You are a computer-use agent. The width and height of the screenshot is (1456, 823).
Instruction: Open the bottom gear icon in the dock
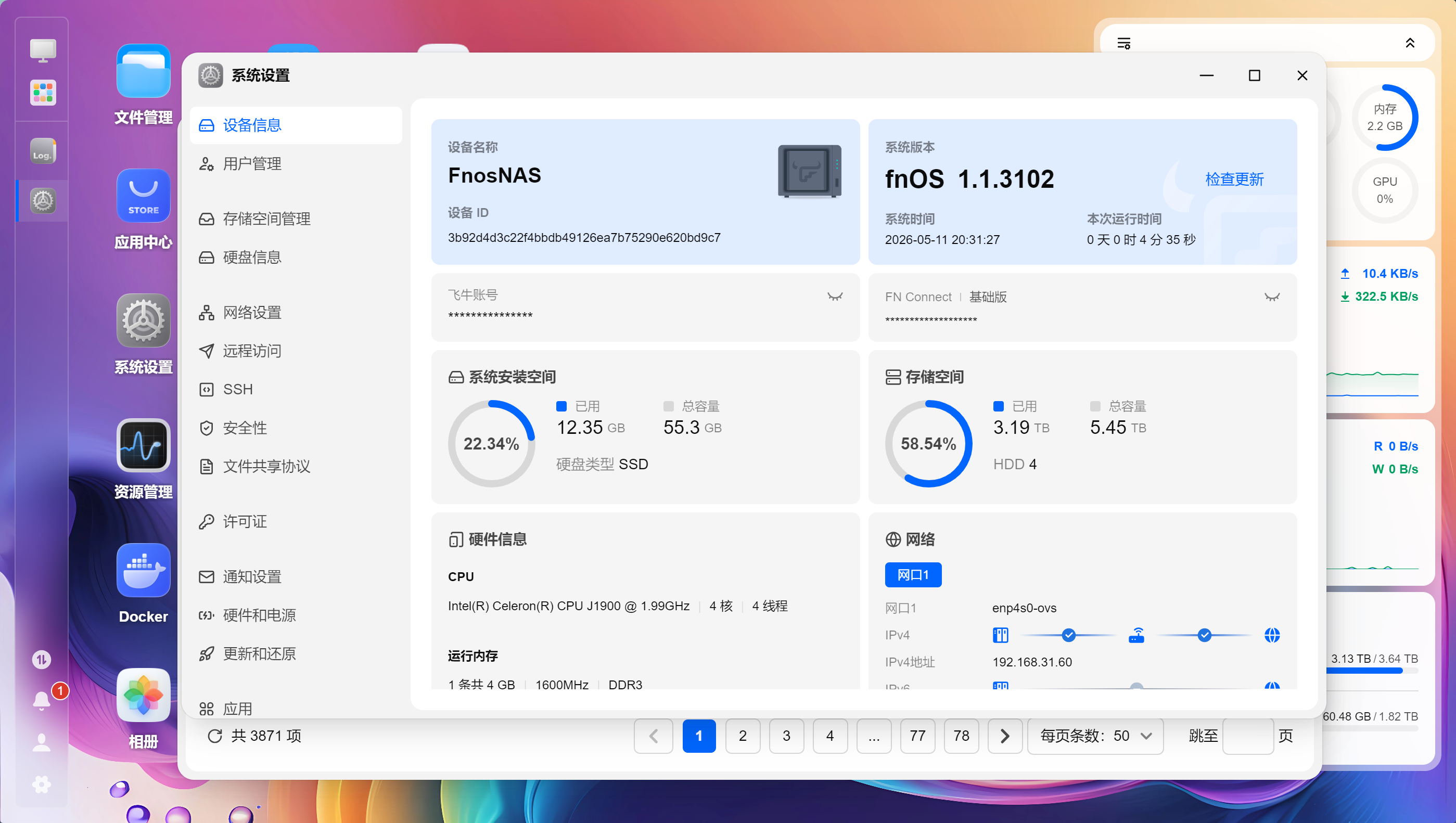pyautogui.click(x=41, y=784)
